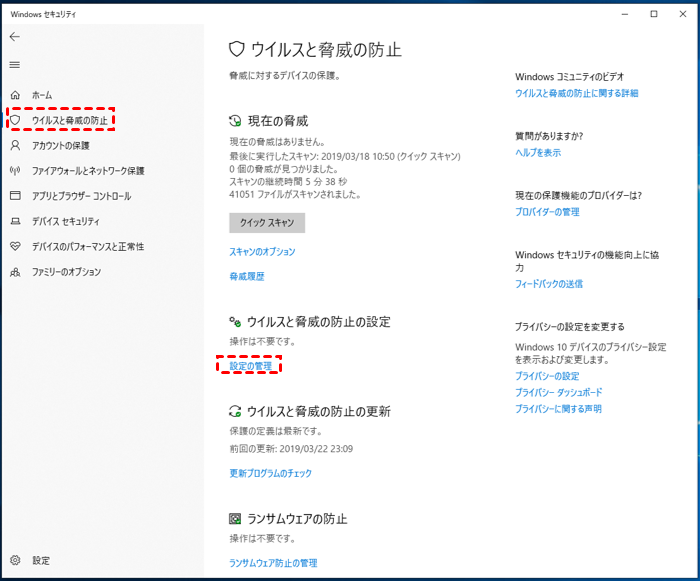
Task: Select ホーム in the sidebar
Action: click(42, 95)
